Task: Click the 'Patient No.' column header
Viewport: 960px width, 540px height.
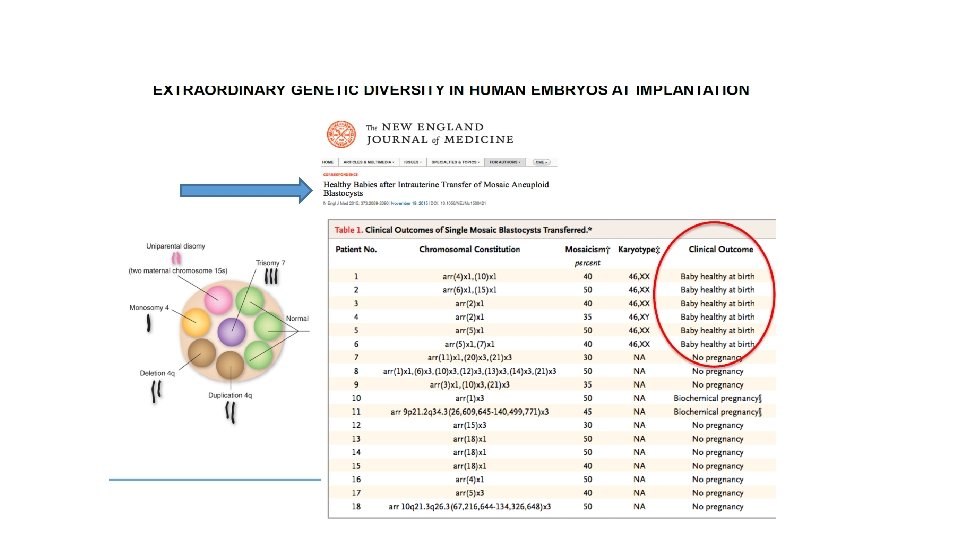Action: point(356,249)
